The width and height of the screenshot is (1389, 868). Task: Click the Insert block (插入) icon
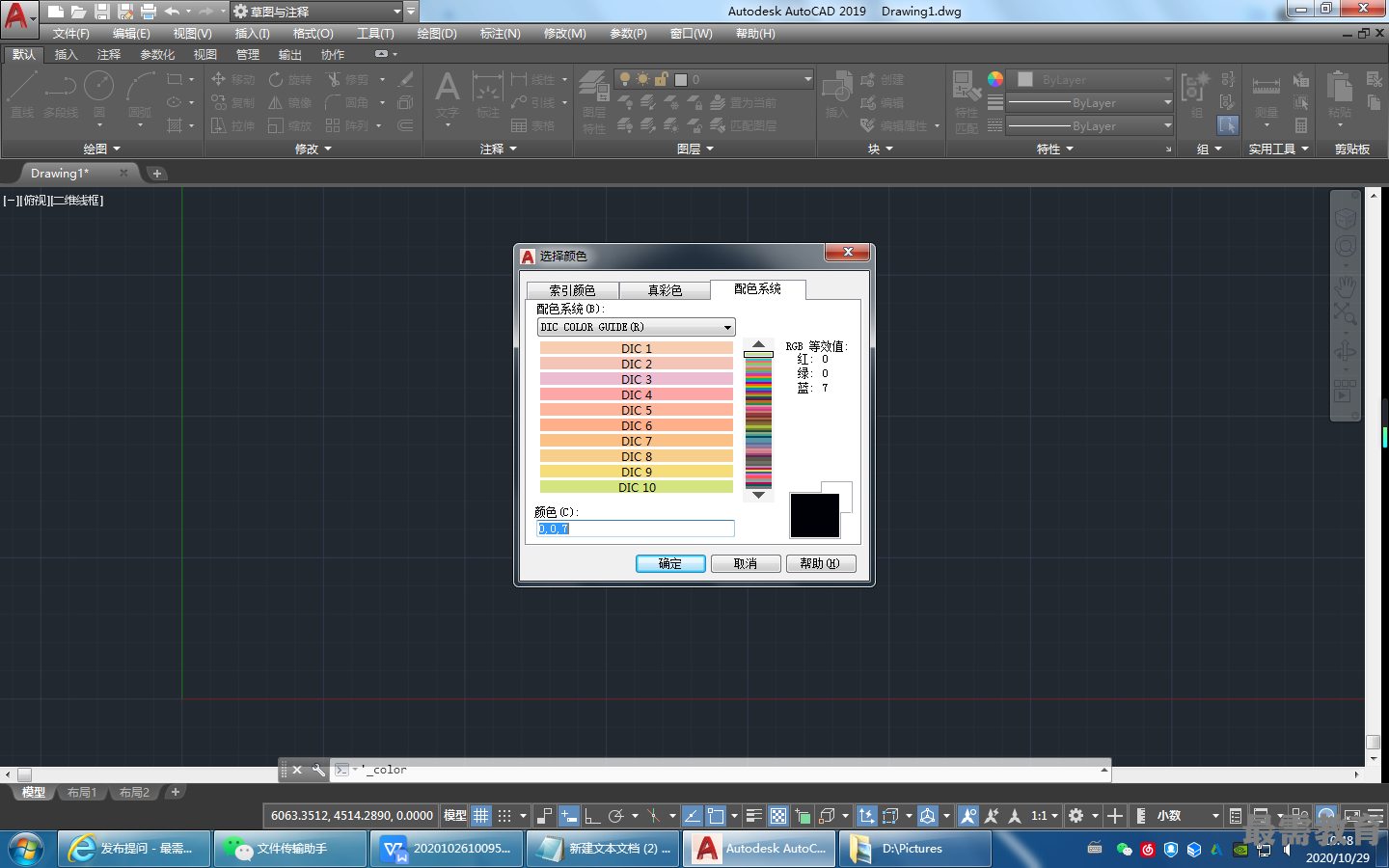836,95
